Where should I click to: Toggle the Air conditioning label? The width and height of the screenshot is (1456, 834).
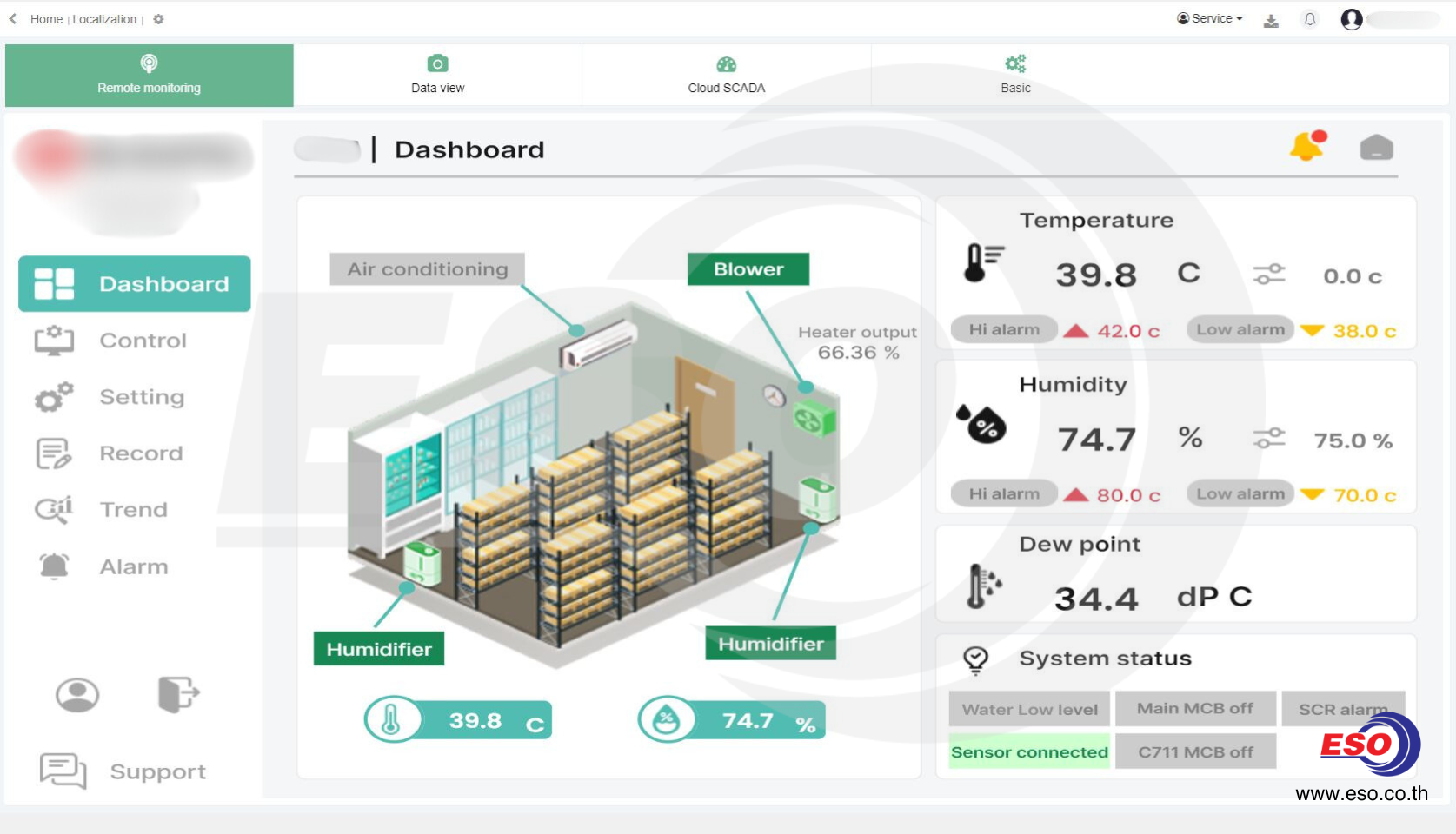click(427, 269)
